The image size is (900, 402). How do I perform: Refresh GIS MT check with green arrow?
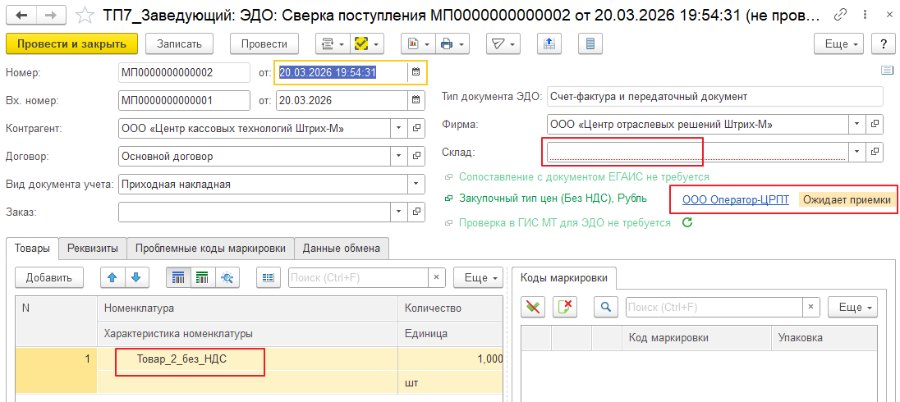(686, 222)
